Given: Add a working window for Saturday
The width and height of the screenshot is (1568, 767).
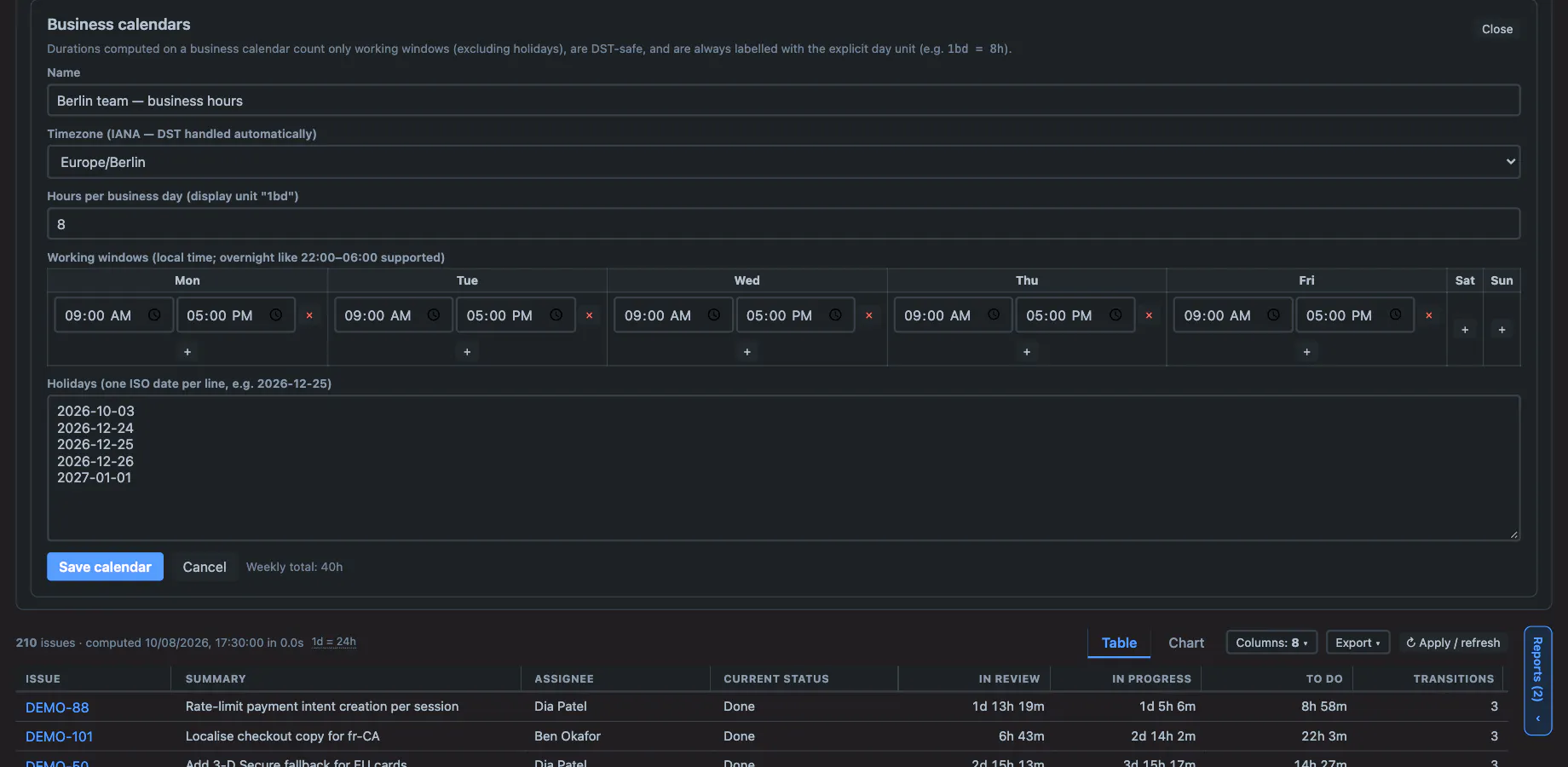Looking at the screenshot, I should 1465,330.
